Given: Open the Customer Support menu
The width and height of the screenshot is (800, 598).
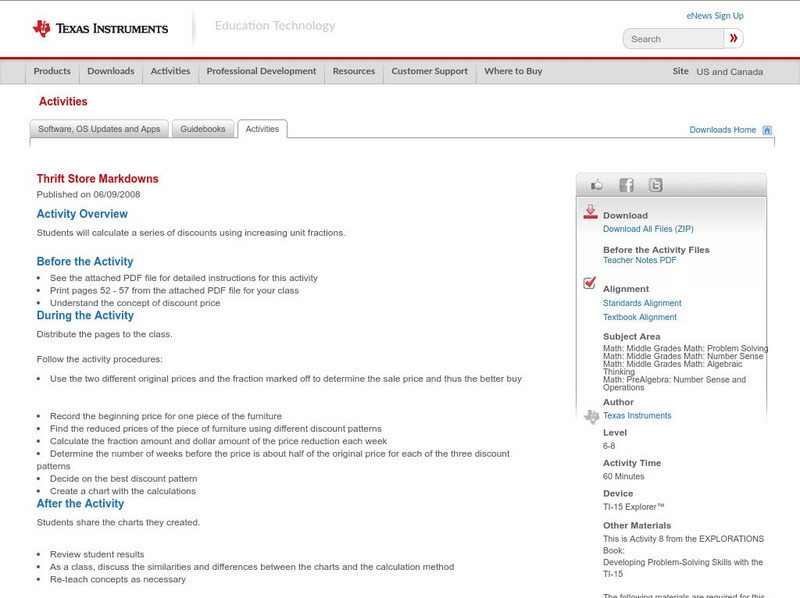Looking at the screenshot, I should (x=429, y=72).
